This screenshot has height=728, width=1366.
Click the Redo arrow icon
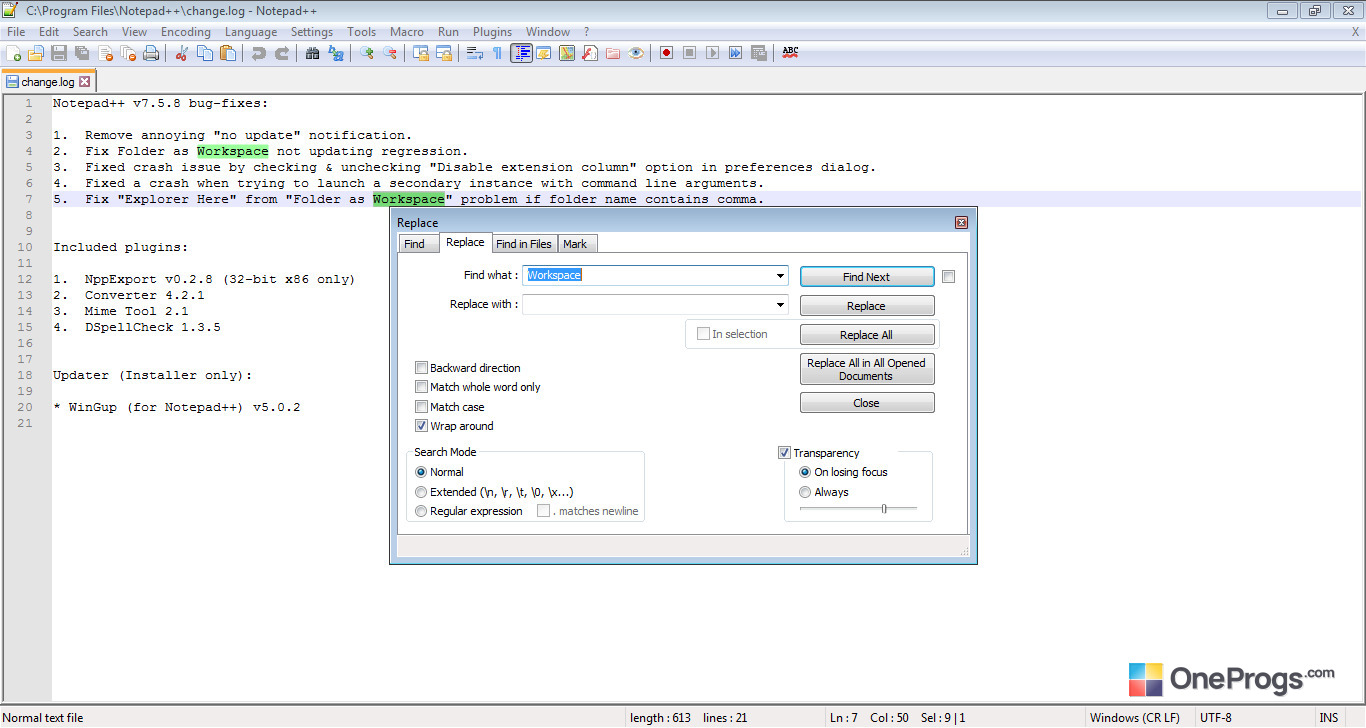(x=283, y=53)
